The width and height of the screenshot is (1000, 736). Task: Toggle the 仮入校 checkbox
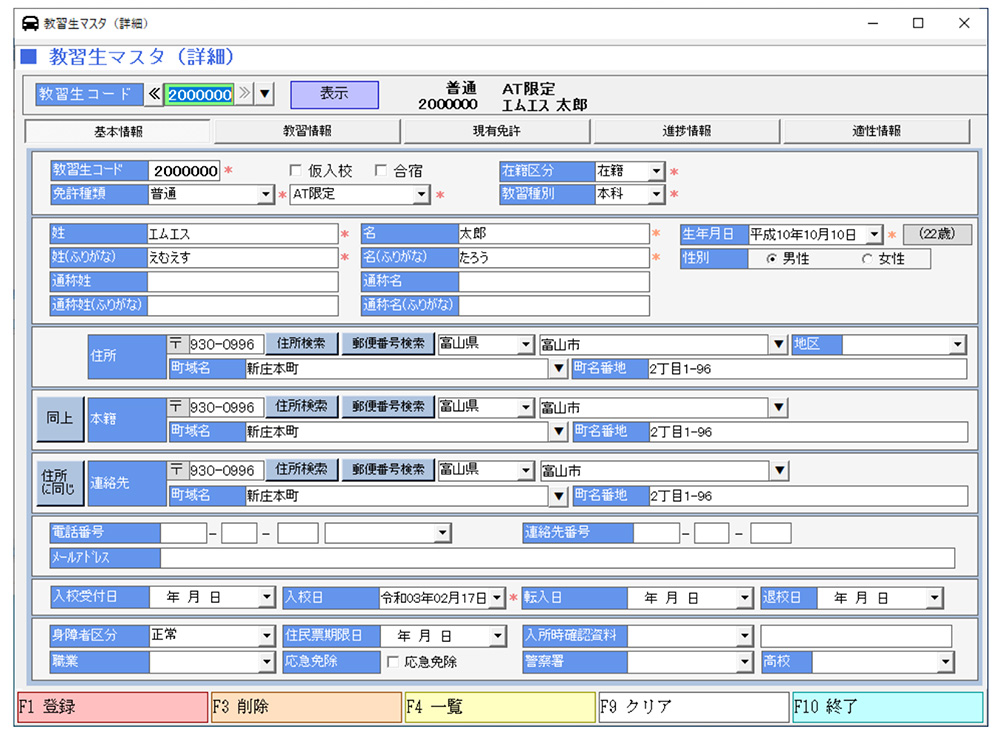295,170
